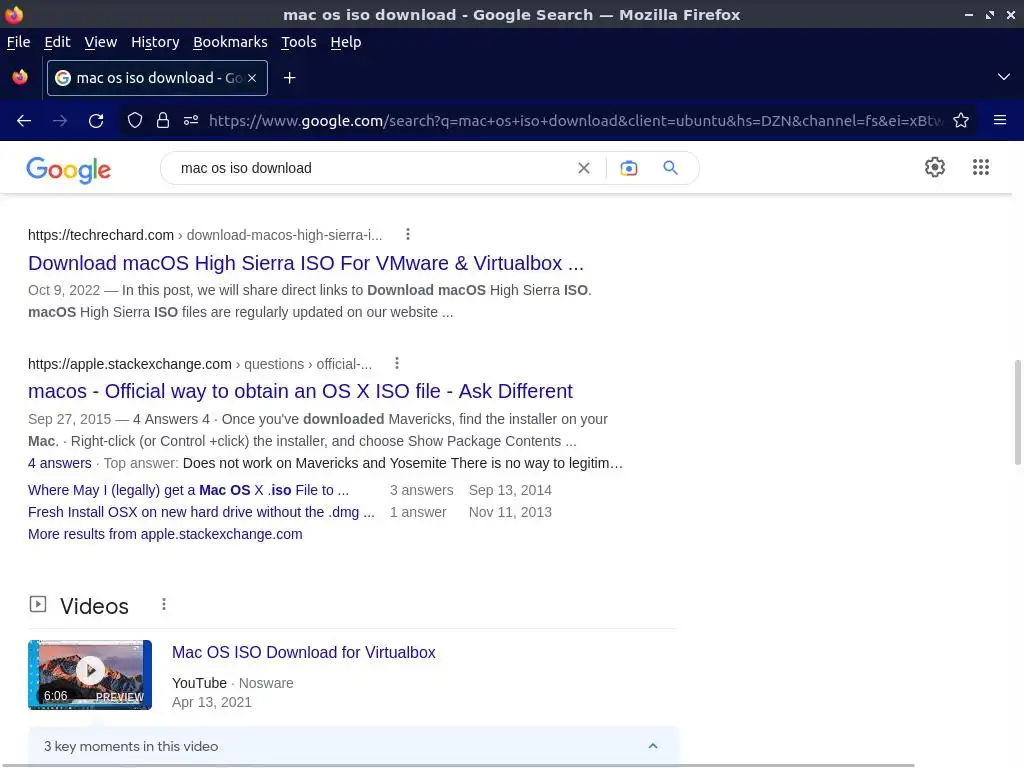Expand the list all tabs chevron

coord(1004,77)
